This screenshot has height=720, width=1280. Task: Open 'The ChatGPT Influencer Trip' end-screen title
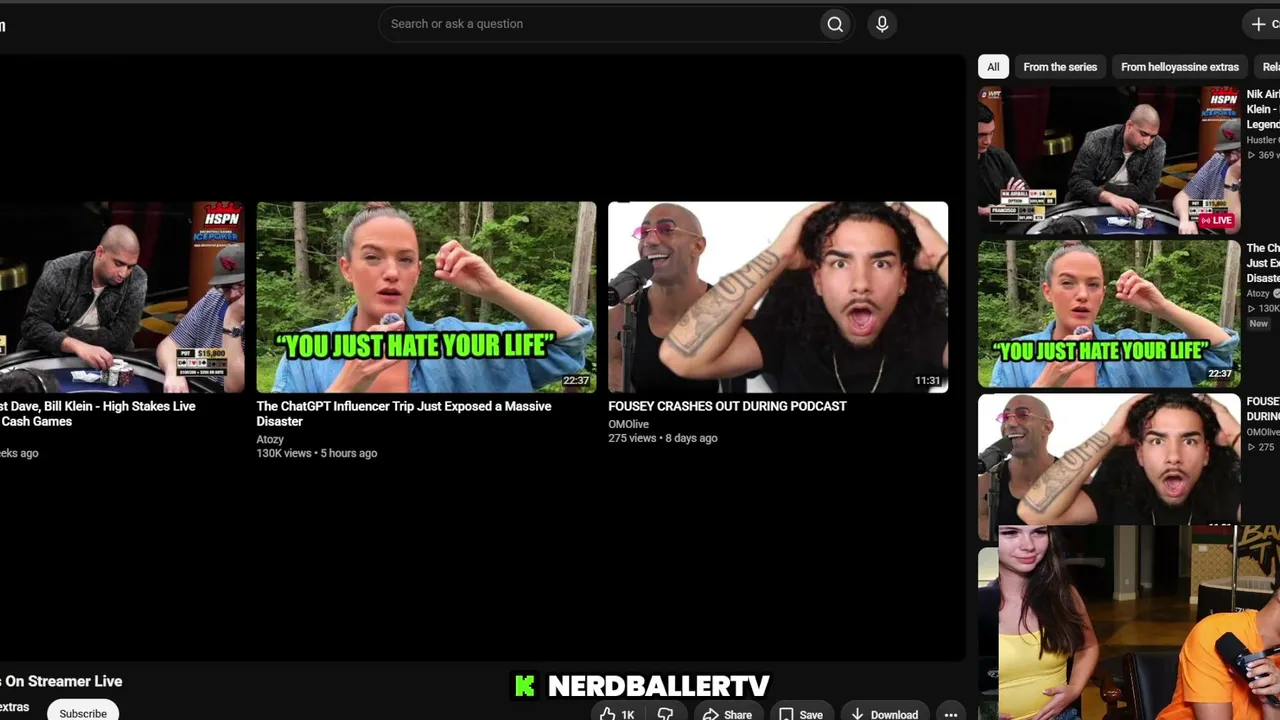(404, 413)
